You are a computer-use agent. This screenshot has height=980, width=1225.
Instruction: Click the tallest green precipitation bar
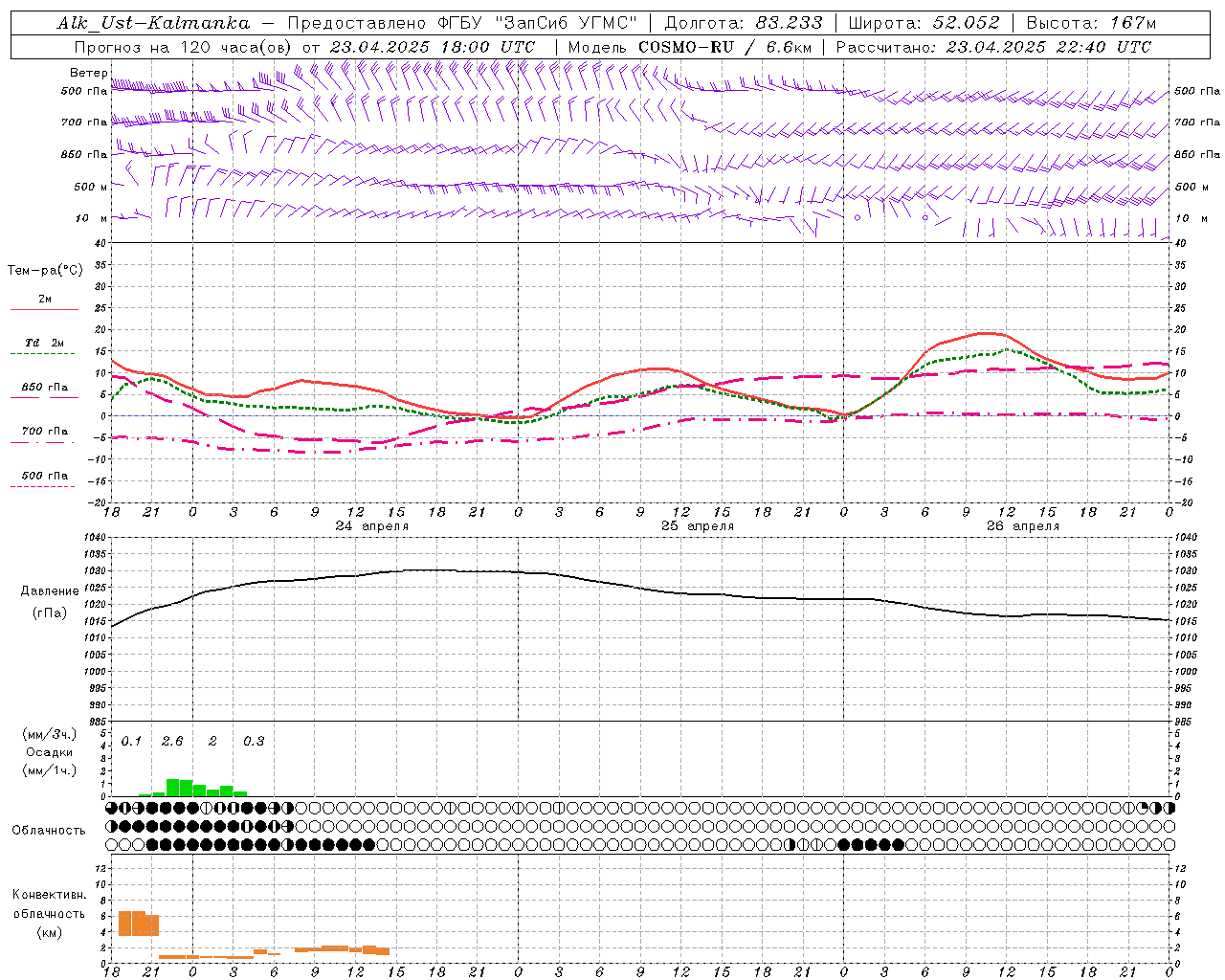(x=173, y=788)
